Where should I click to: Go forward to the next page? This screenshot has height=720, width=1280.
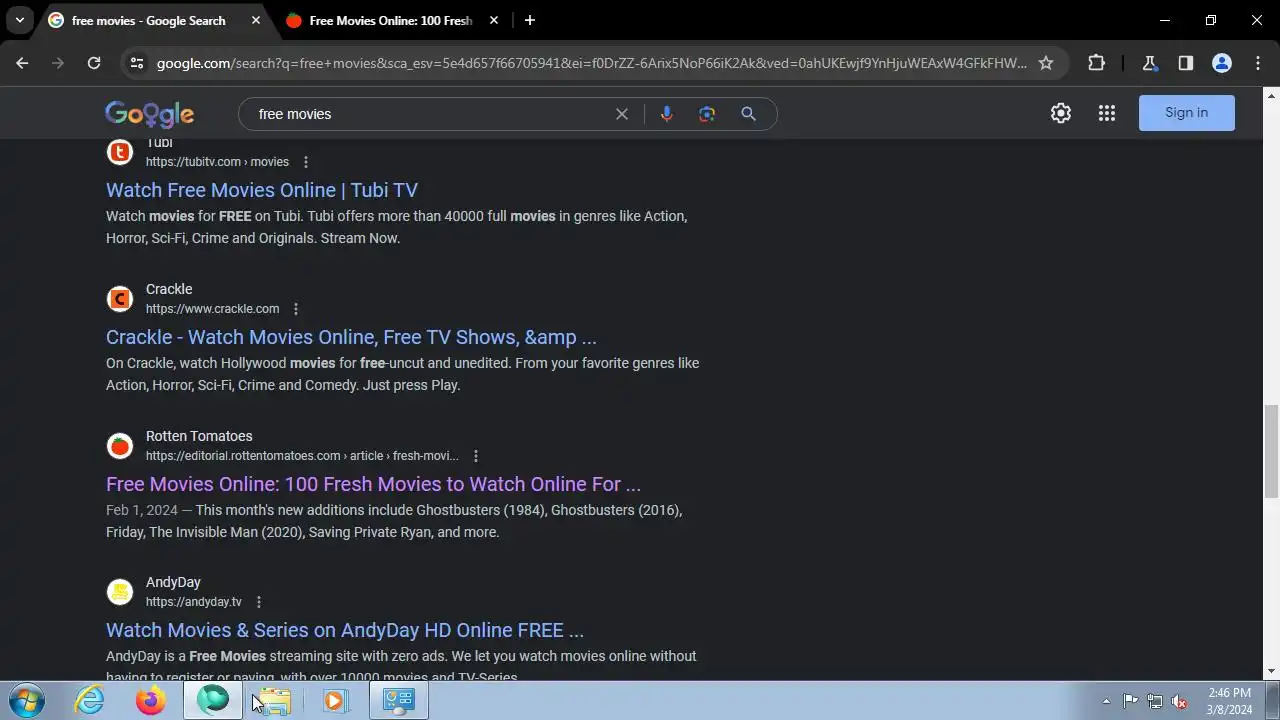pyautogui.click(x=58, y=63)
